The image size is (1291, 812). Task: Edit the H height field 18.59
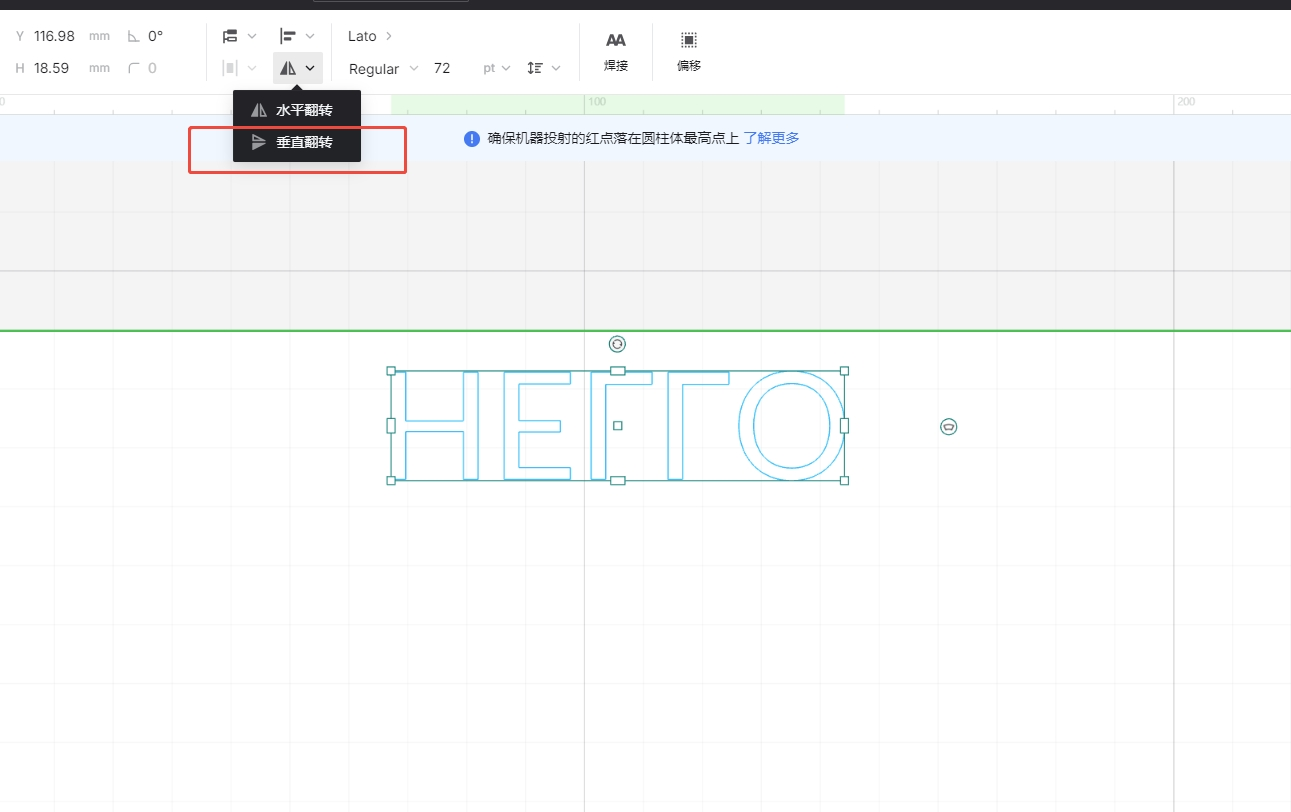click(x=51, y=68)
